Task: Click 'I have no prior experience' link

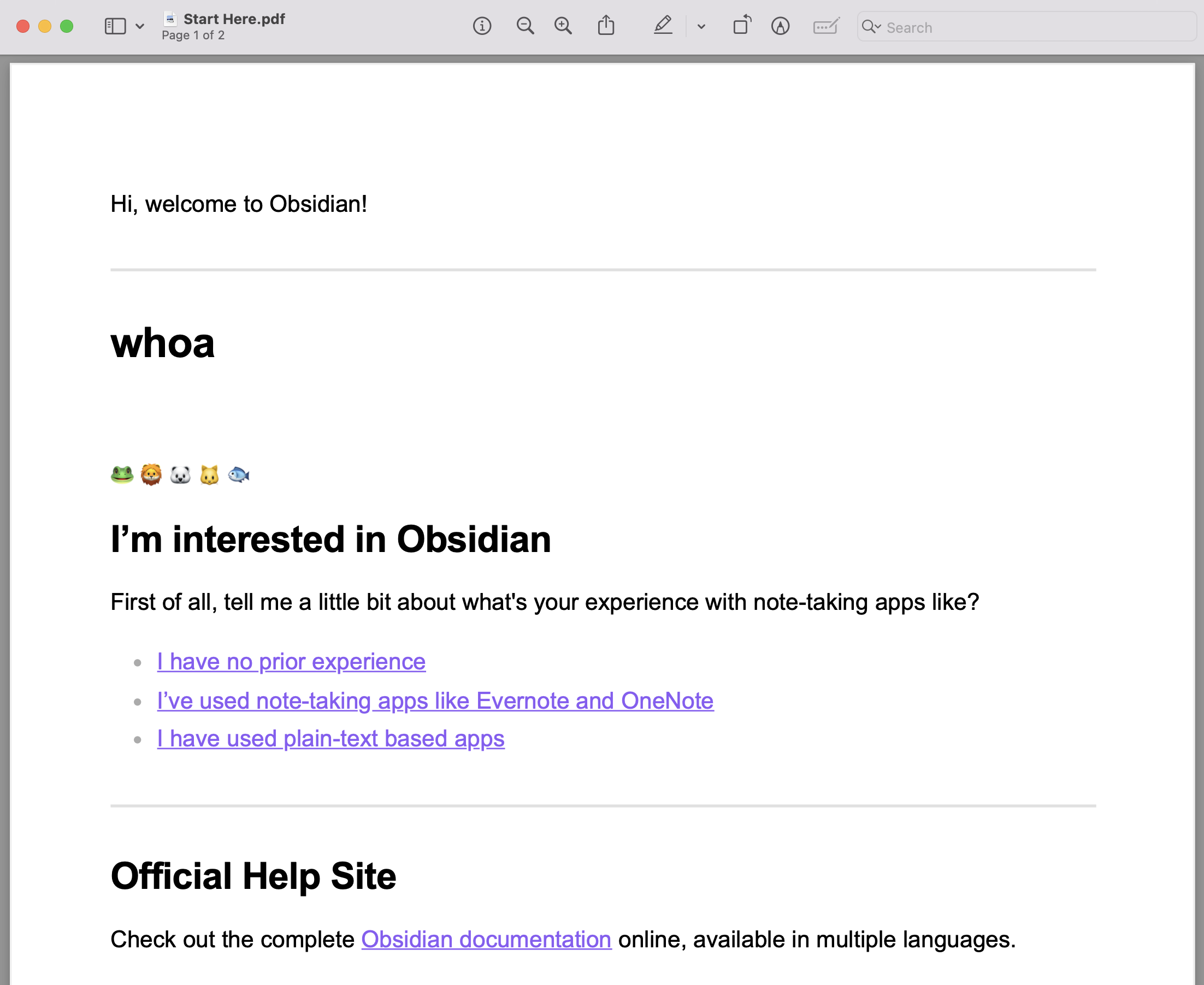Action: coord(290,662)
